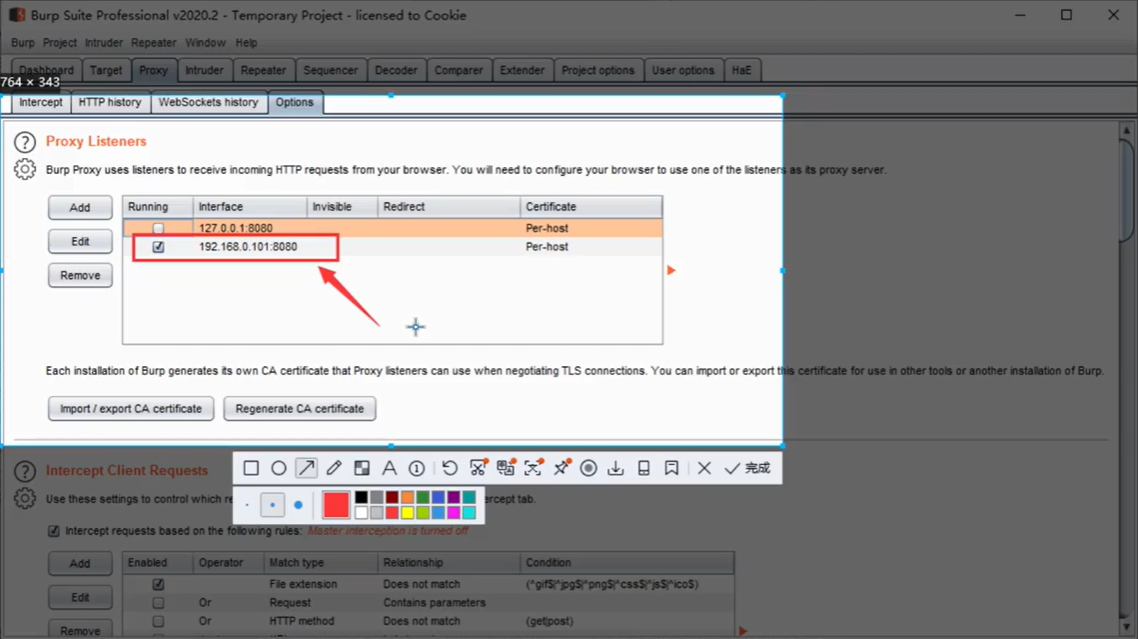Pick the black color swatch
The height and width of the screenshot is (639, 1138).
(361, 497)
